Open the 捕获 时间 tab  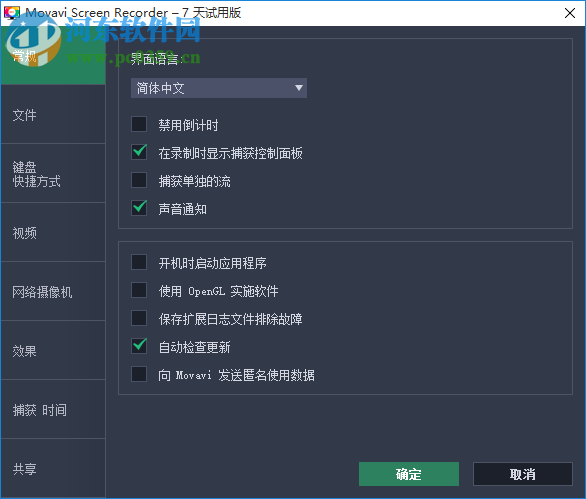(53, 410)
